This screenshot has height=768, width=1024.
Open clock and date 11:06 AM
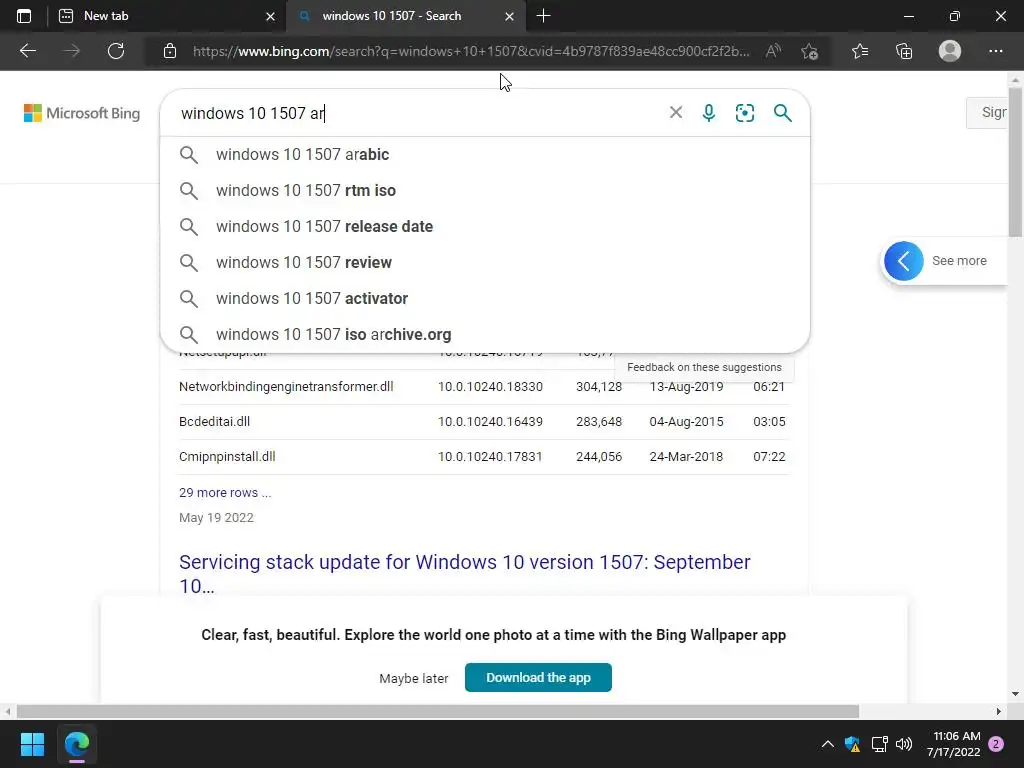coord(953,744)
